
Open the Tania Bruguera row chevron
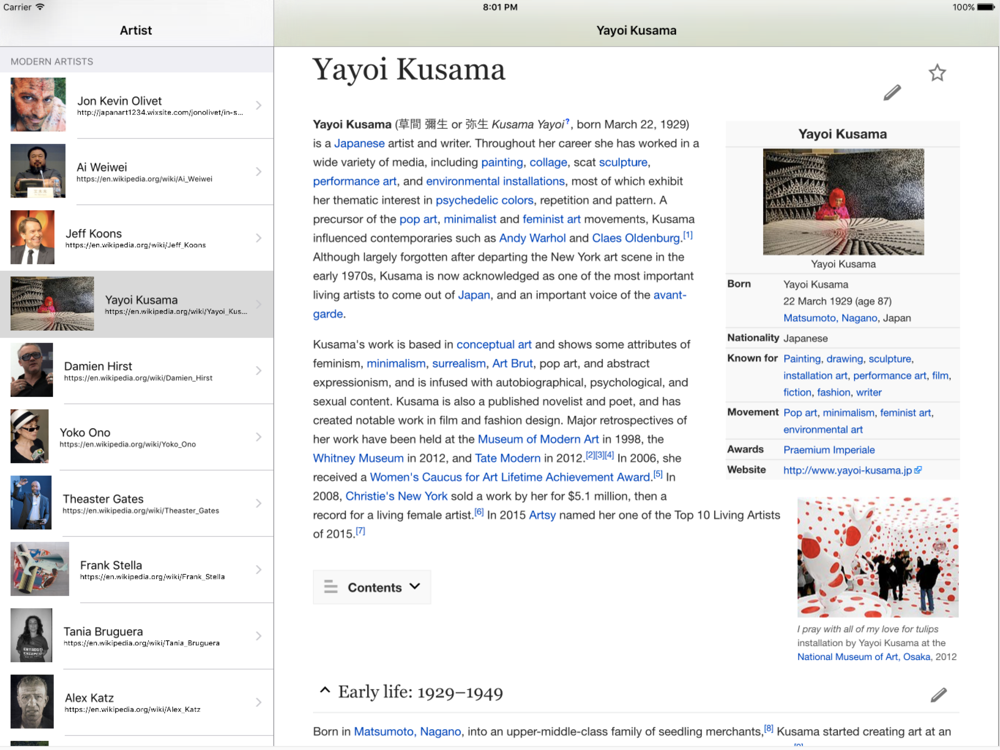click(258, 636)
